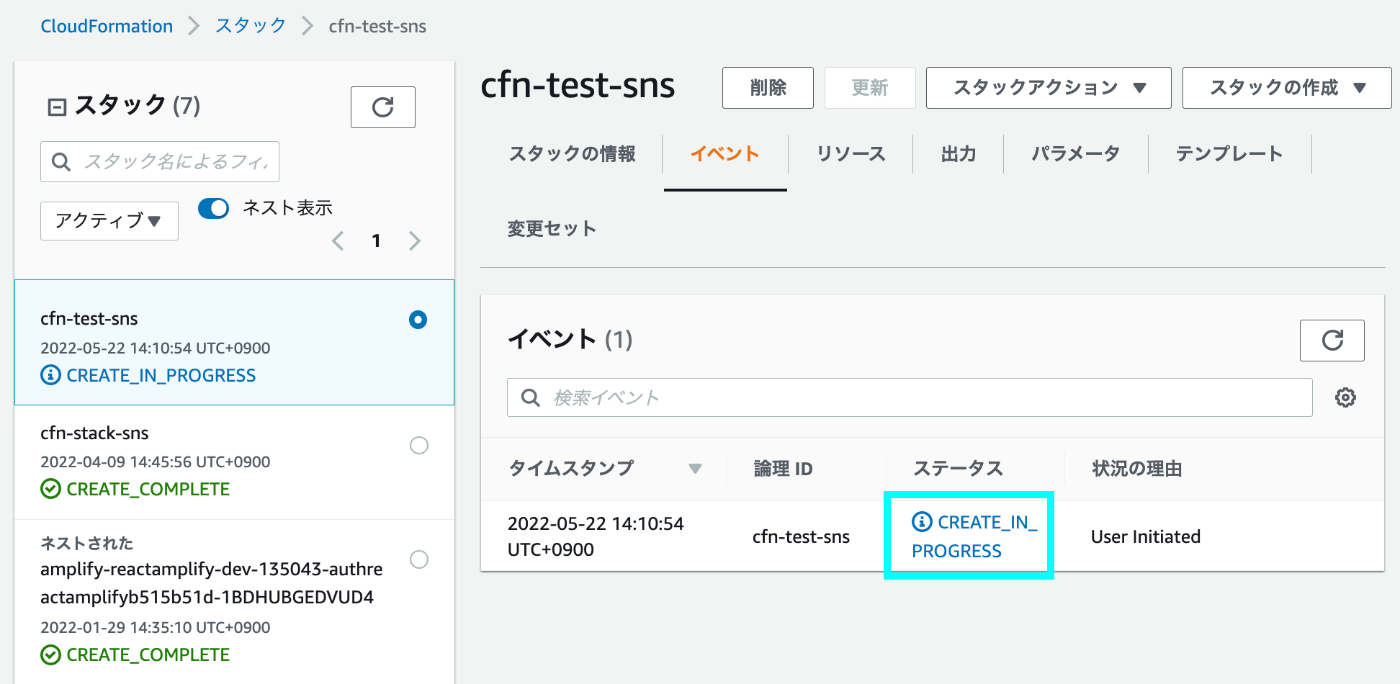Select cfn-stack-sns stack name in list
Image resolution: width=1400 pixels, height=684 pixels.
pos(94,433)
